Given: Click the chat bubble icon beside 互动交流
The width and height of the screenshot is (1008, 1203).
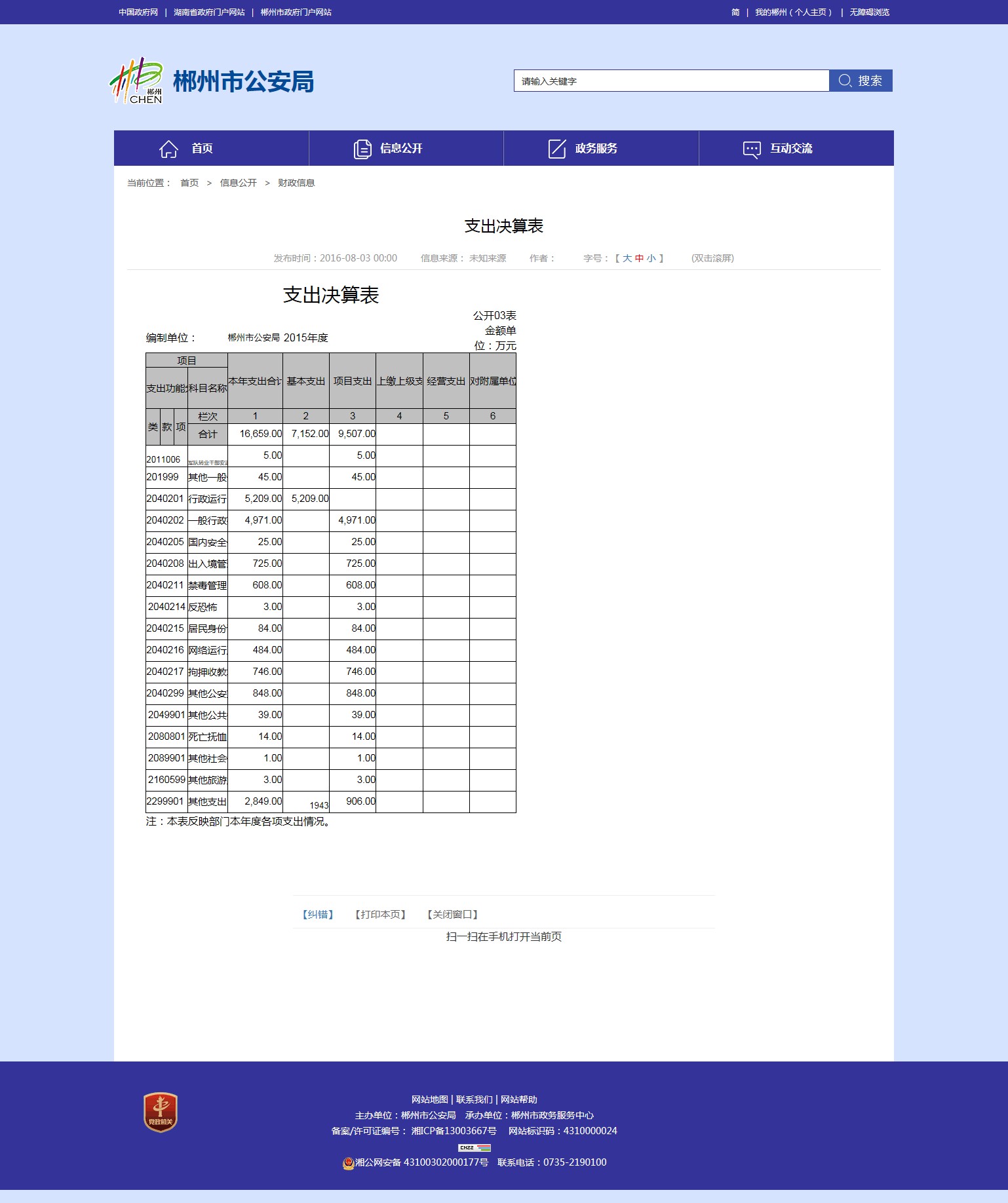Looking at the screenshot, I should pyautogui.click(x=752, y=149).
